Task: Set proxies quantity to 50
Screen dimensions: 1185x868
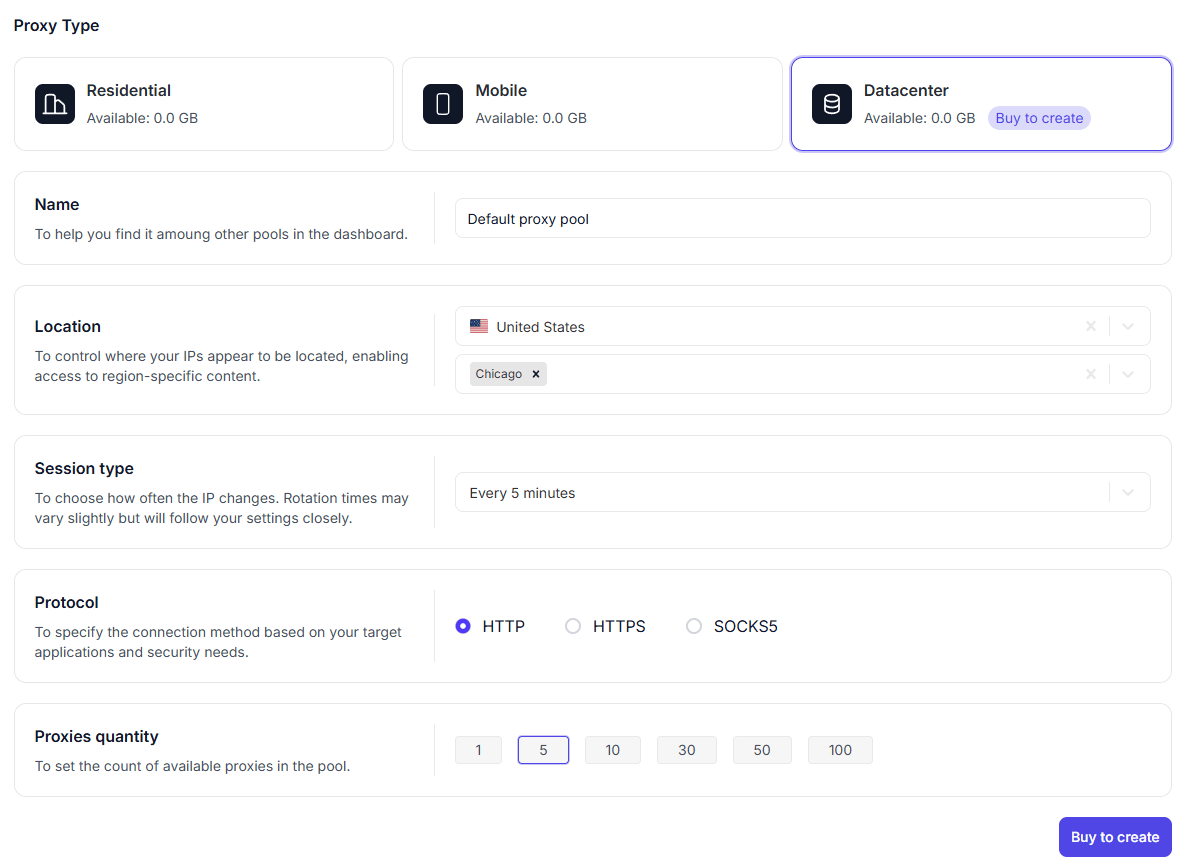Action: click(762, 750)
